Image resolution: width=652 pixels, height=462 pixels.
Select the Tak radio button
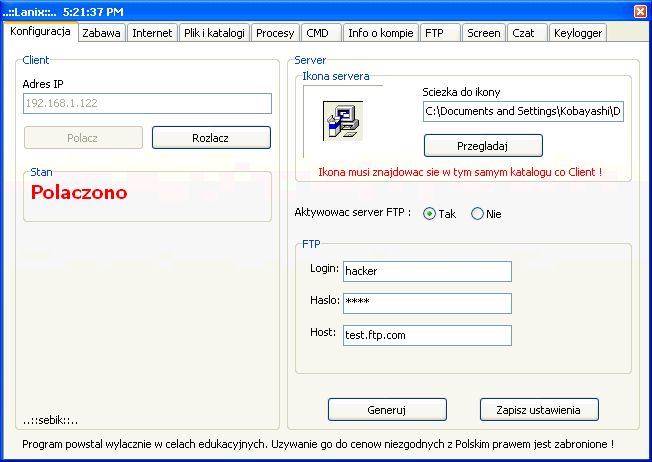(x=430, y=214)
